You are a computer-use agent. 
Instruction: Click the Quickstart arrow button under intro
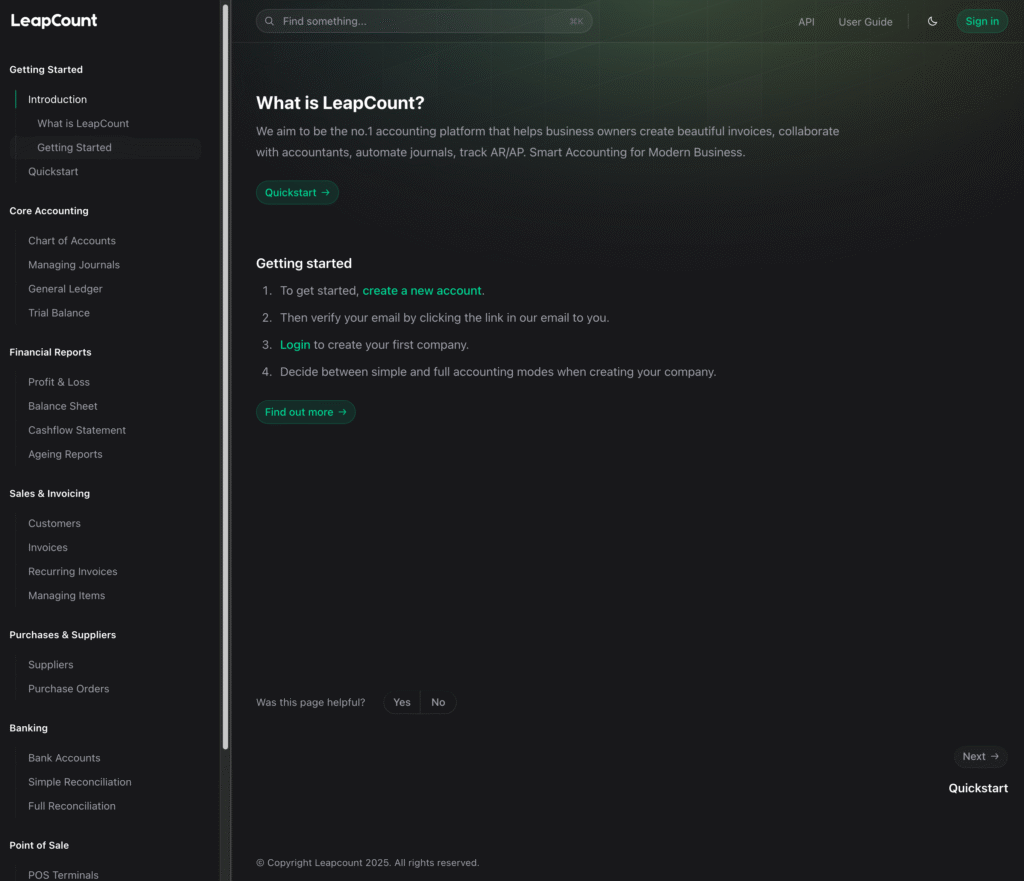click(297, 192)
